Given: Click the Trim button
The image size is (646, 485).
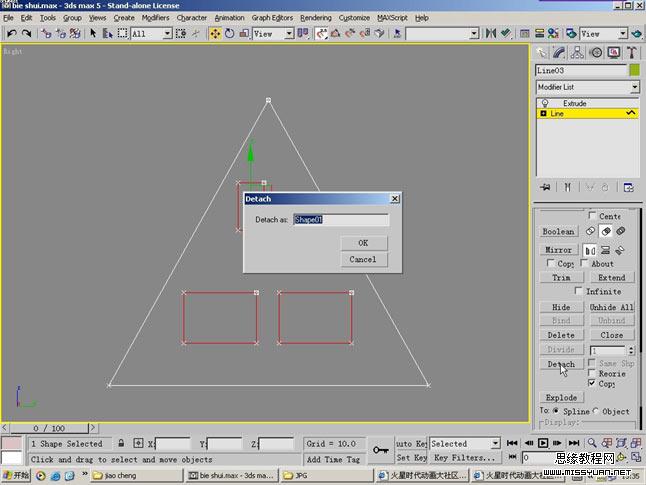Looking at the screenshot, I should coord(562,277).
